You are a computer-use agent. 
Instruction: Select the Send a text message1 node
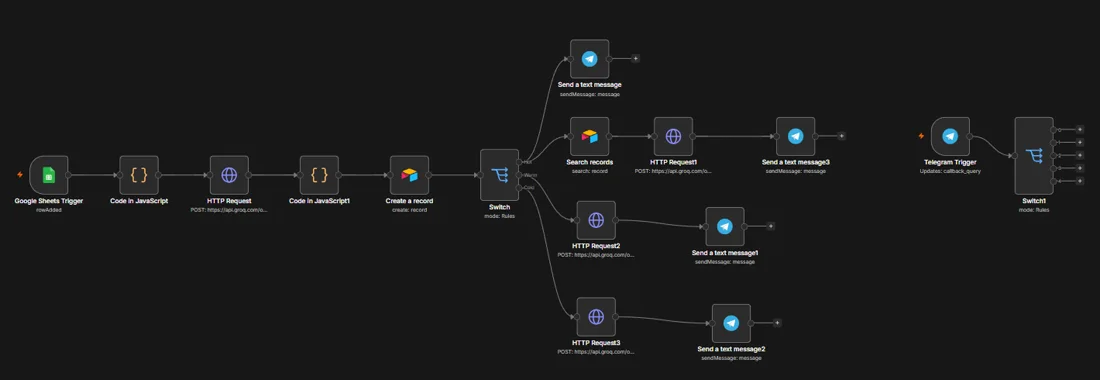click(725, 226)
